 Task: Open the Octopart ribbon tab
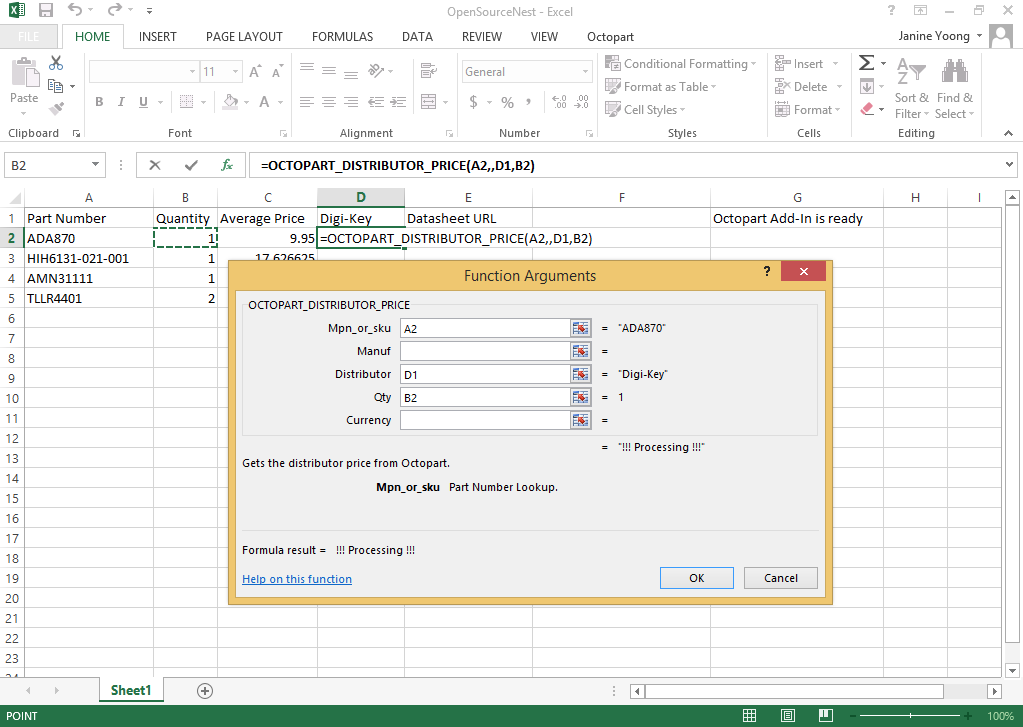(x=610, y=37)
